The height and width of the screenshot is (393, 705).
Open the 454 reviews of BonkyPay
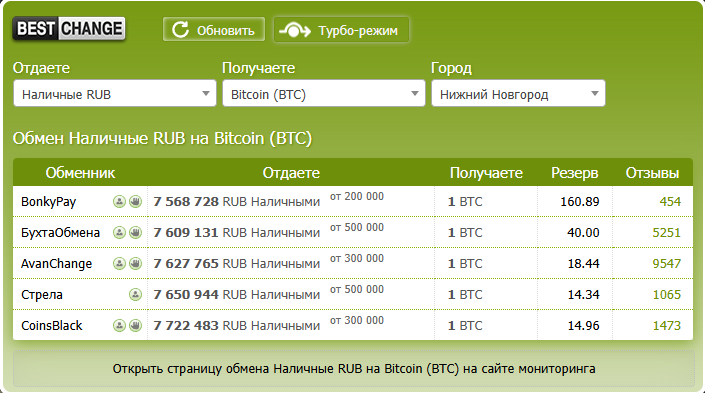point(670,201)
